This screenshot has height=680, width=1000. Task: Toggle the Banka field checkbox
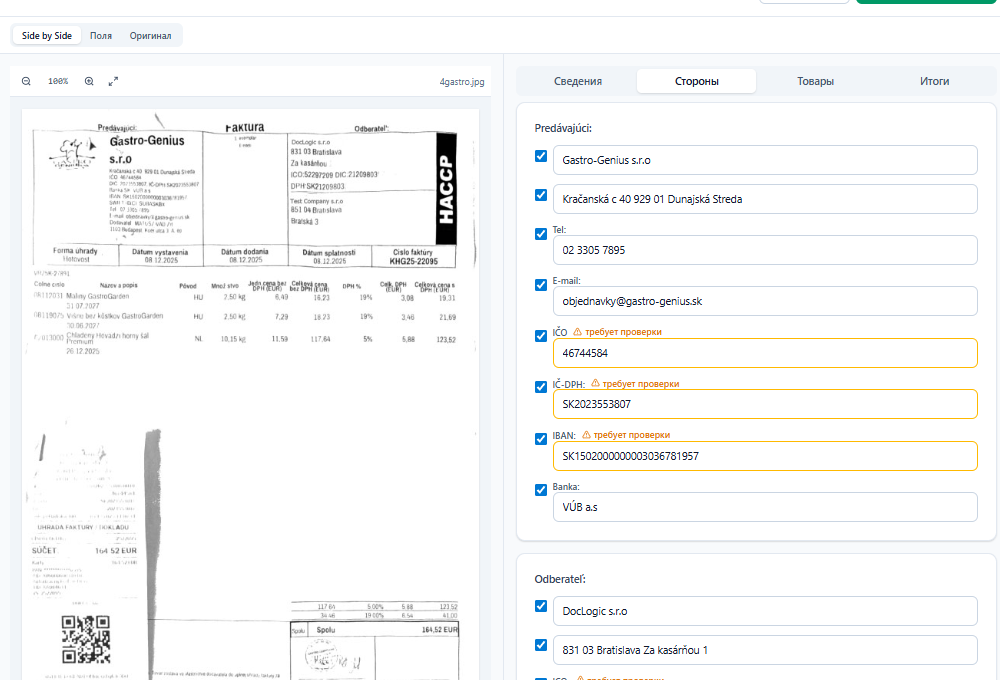tap(541, 490)
